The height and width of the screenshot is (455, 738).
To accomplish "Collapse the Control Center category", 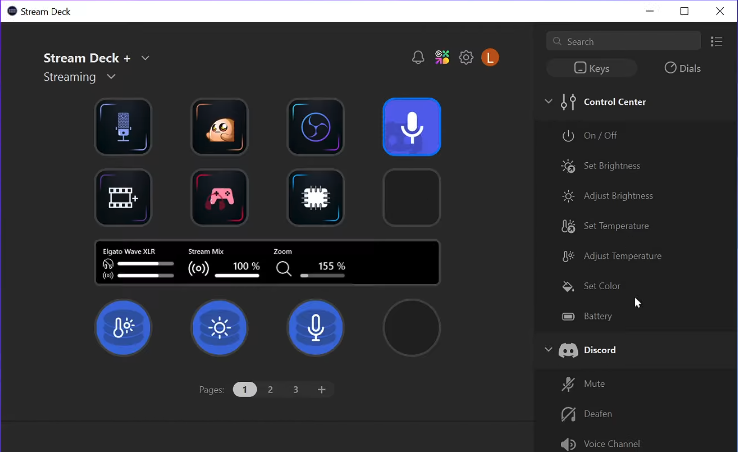I will tap(548, 102).
